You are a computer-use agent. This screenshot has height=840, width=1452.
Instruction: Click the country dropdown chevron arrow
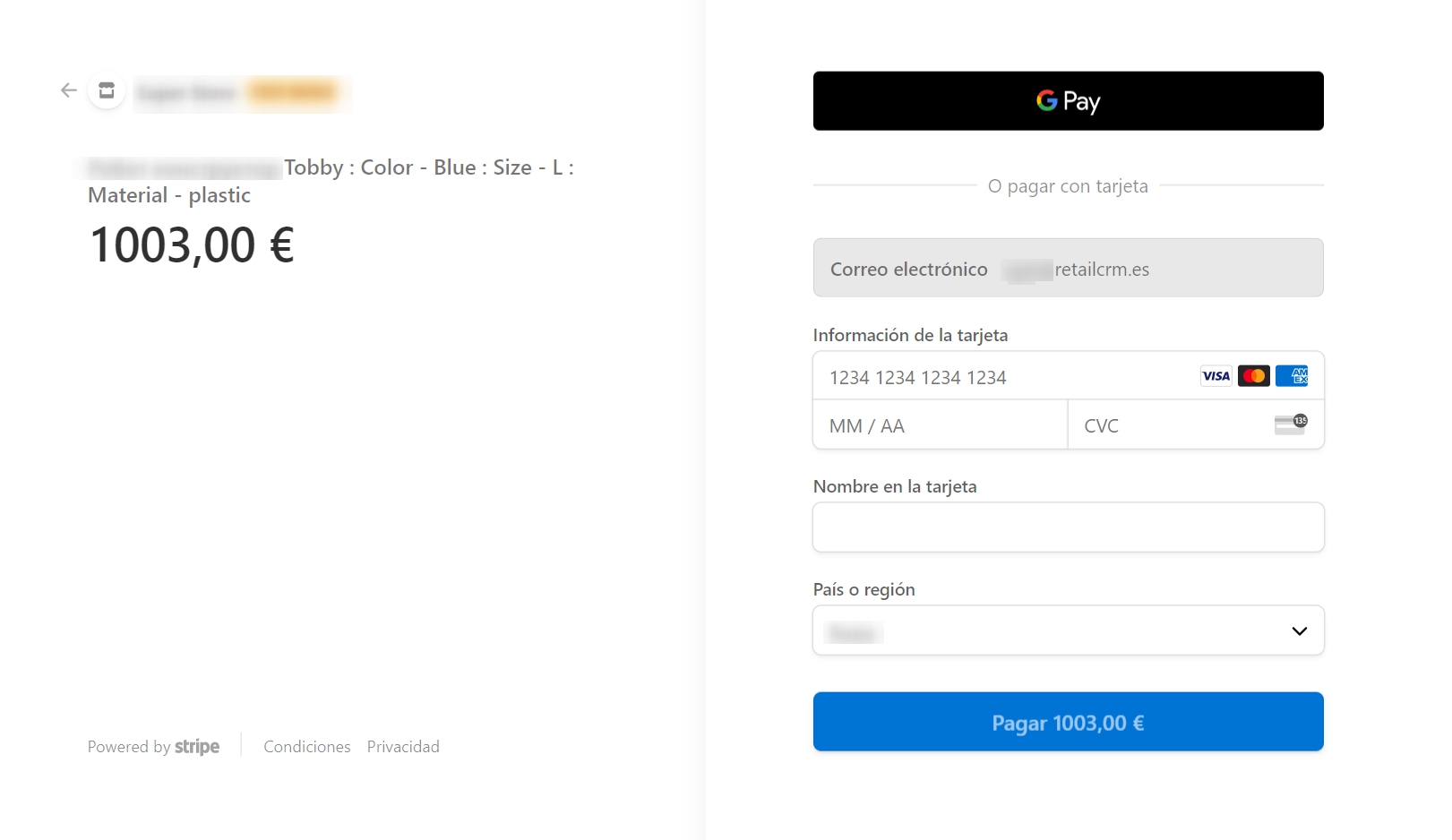[x=1300, y=631]
